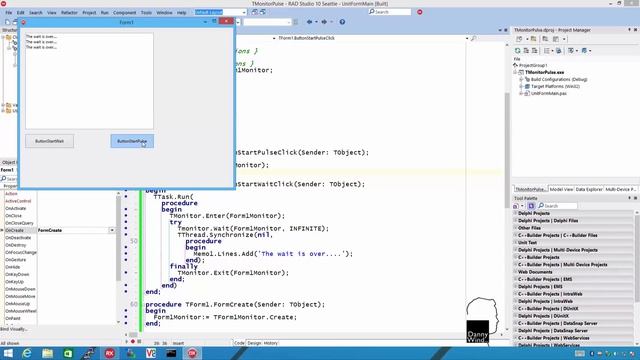Open the Tools menu

tap(146, 13)
